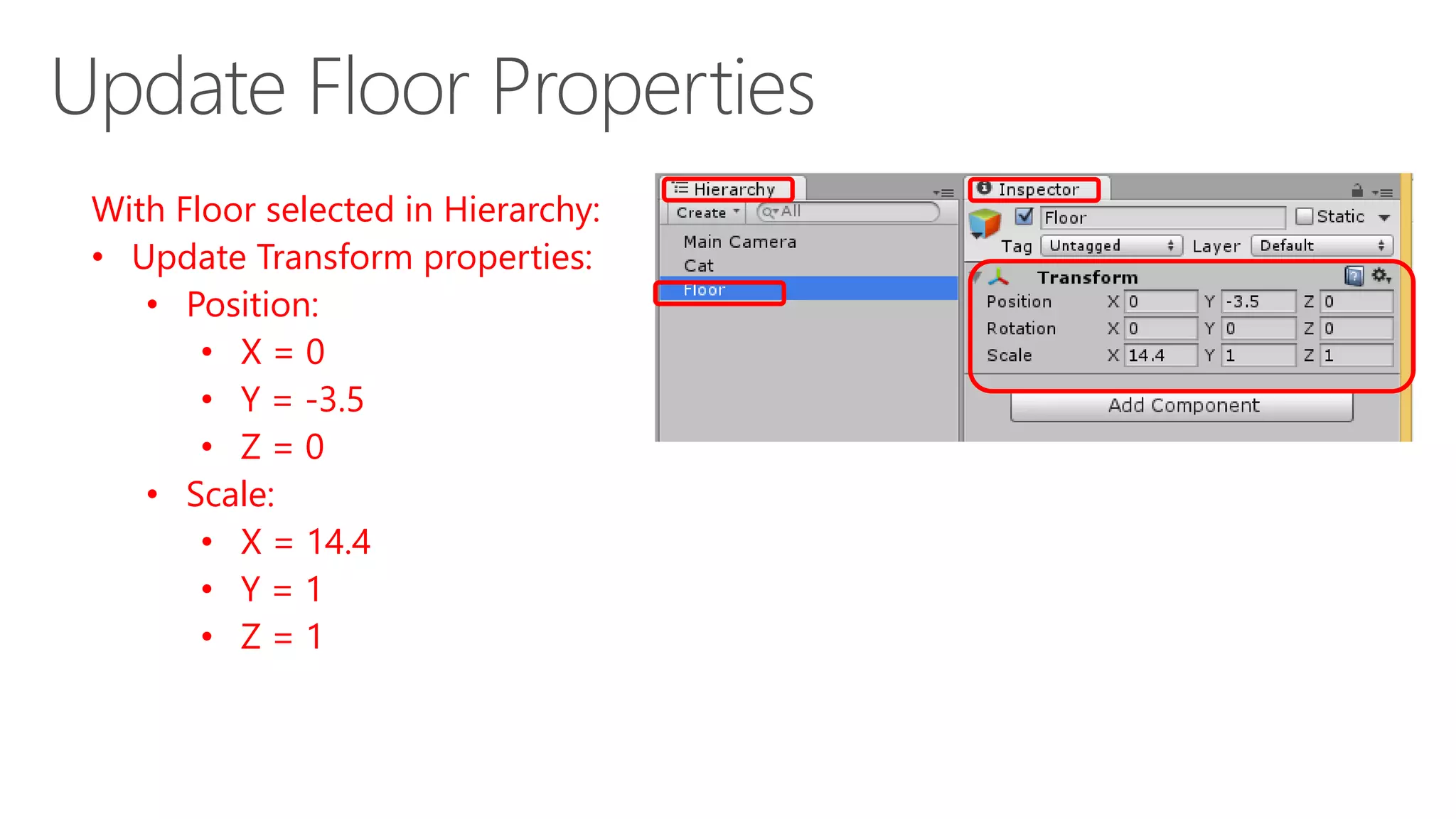This screenshot has width=1456, height=819.
Task: Click the Rotation Y field
Action: click(x=1258, y=328)
